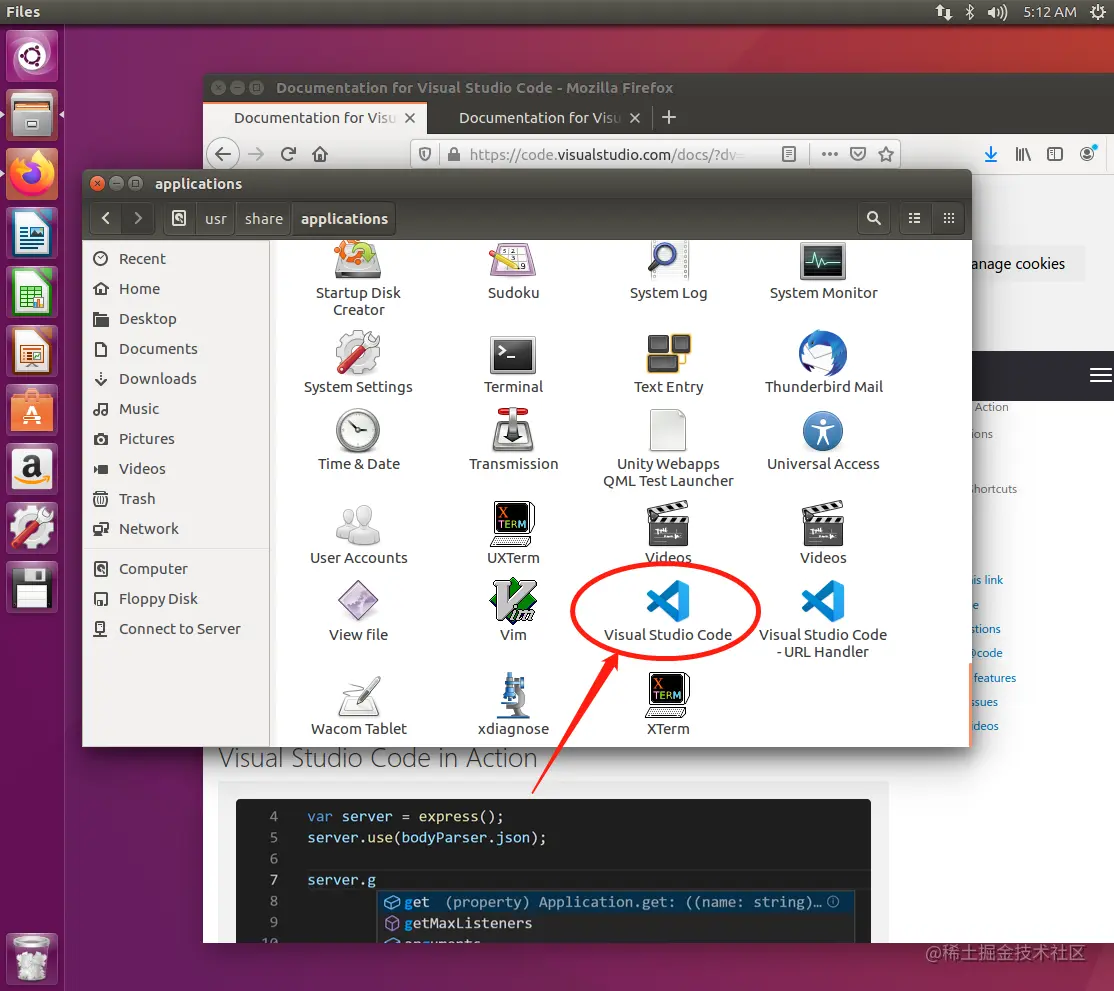Viewport: 1114px width, 991px height.
Task: Switch to the second Documentation tab
Action: [x=540, y=117]
